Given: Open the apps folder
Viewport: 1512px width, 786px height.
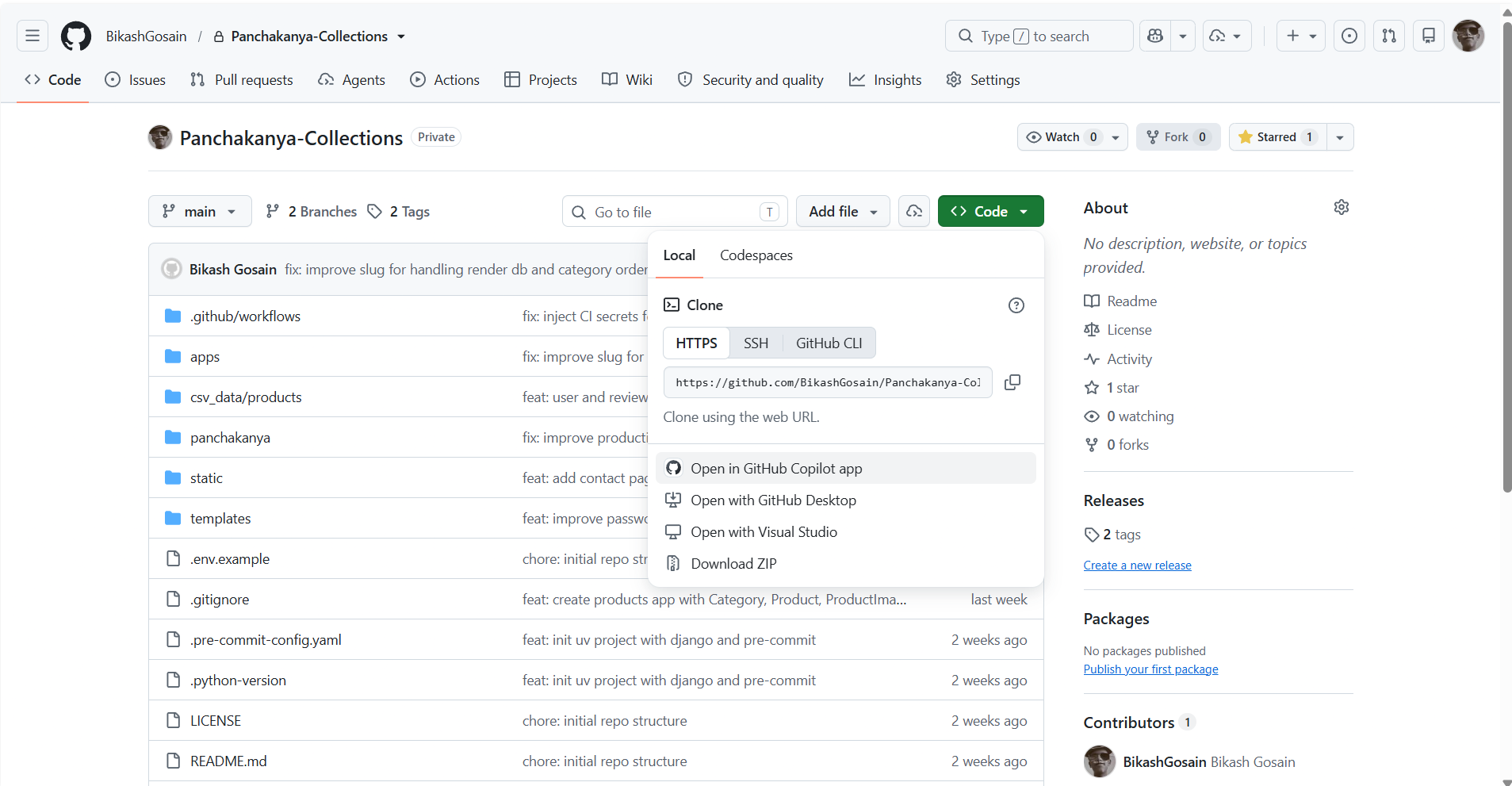Looking at the screenshot, I should click(x=205, y=356).
